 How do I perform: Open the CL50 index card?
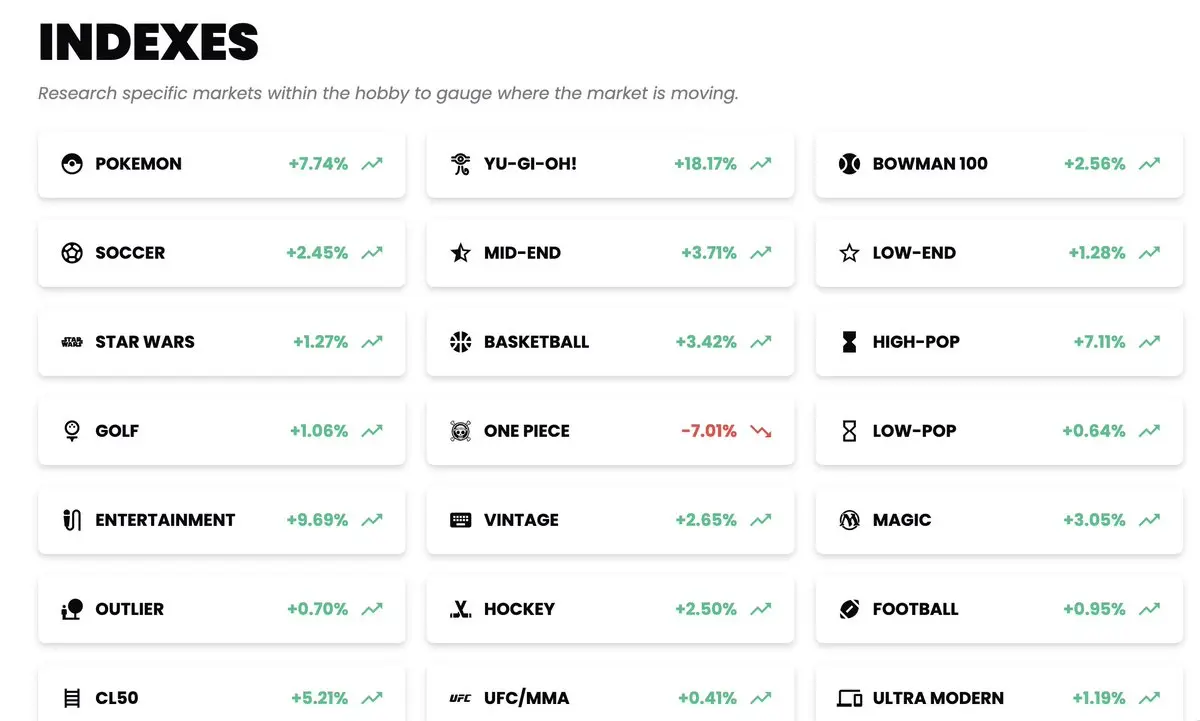click(x=222, y=693)
